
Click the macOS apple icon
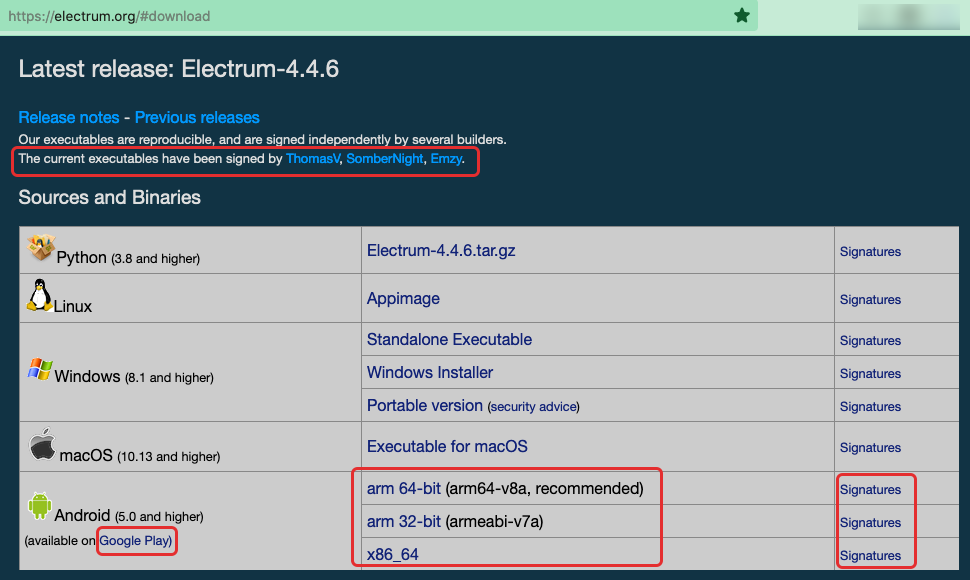pyautogui.click(x=42, y=444)
